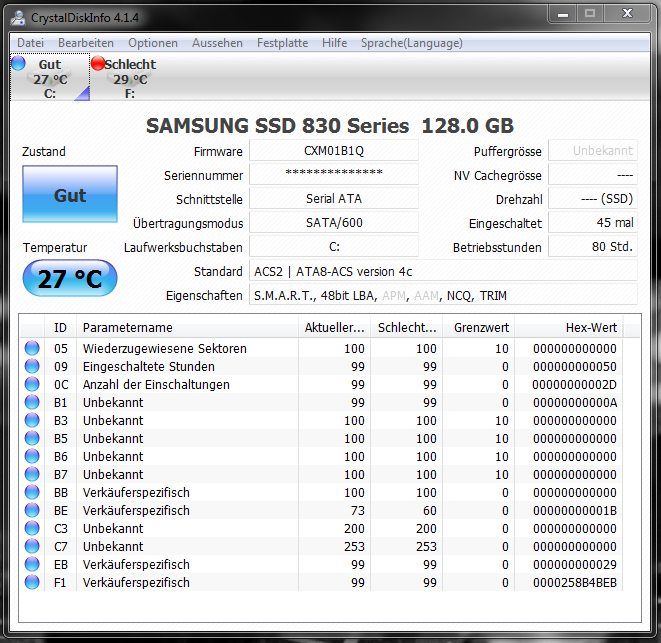The width and height of the screenshot is (661, 643).
Task: Click the worst value 200 in row C3
Action: pos(426,528)
